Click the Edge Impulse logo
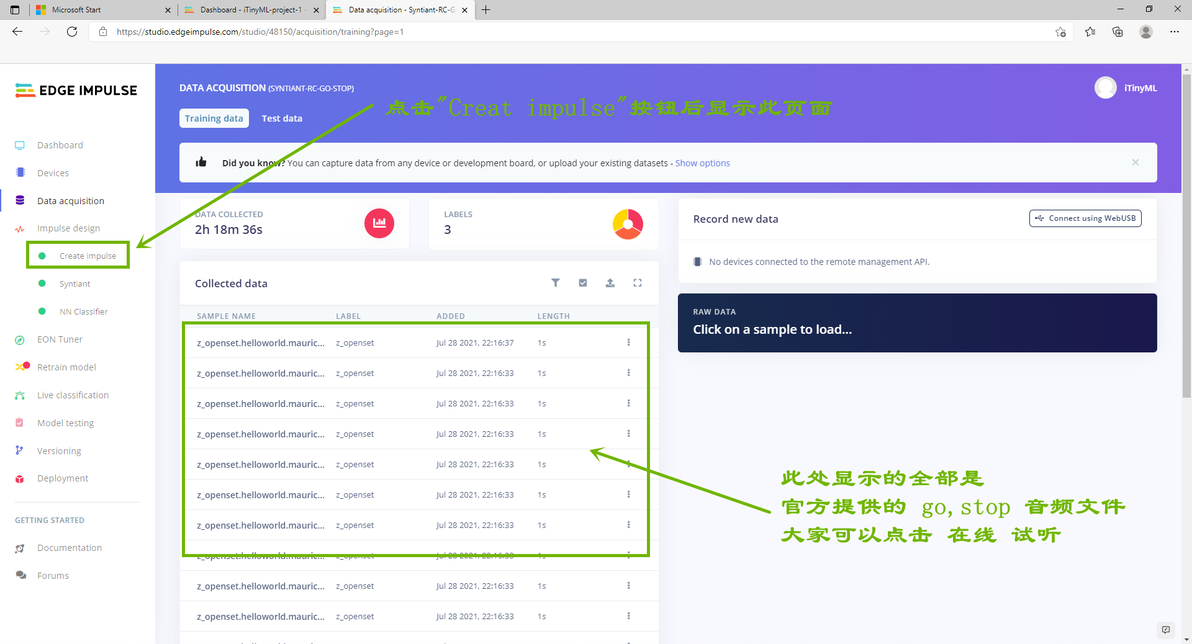 click(76, 90)
